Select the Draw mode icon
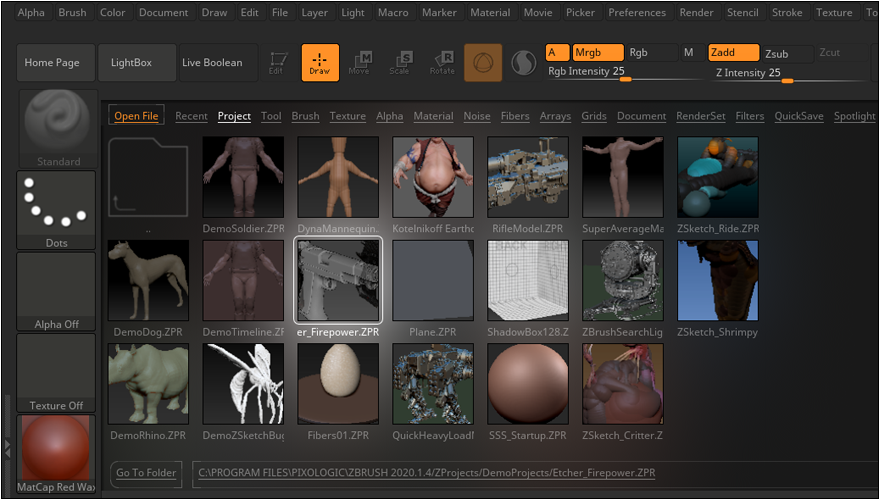The height and width of the screenshot is (500, 880). point(320,62)
